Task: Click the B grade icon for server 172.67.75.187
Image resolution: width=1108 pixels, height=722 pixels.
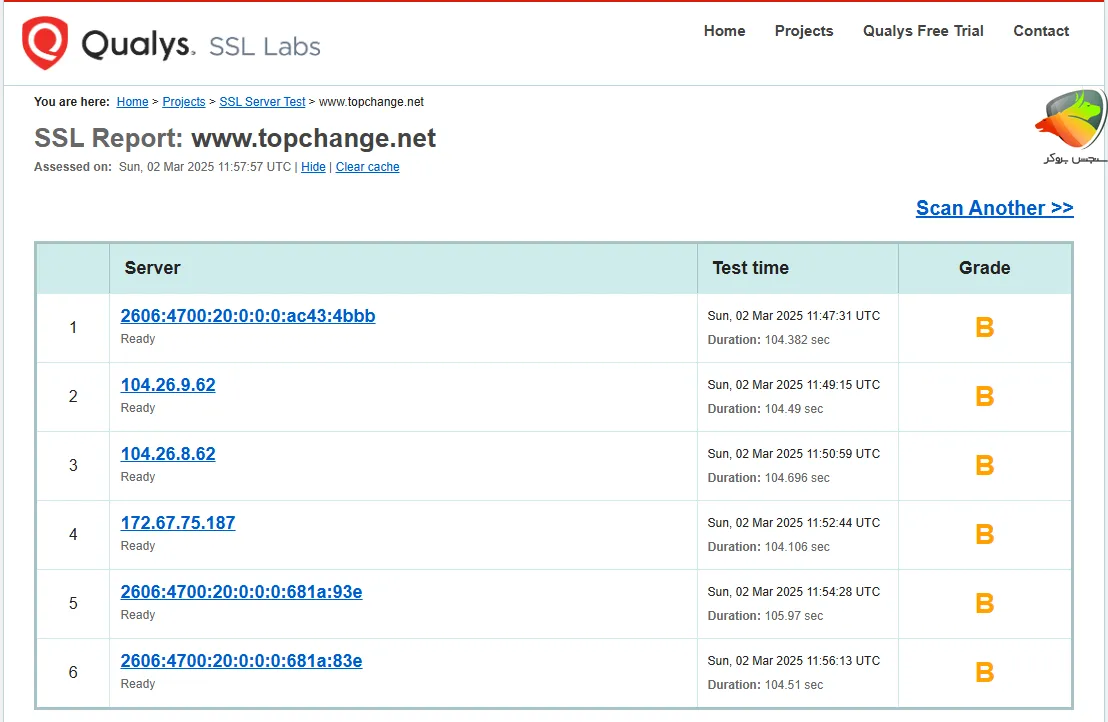Action: pos(984,535)
